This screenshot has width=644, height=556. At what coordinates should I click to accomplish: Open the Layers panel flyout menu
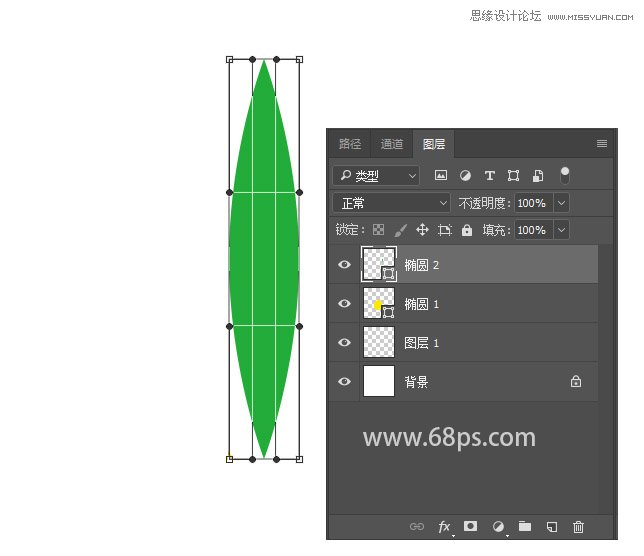(602, 143)
